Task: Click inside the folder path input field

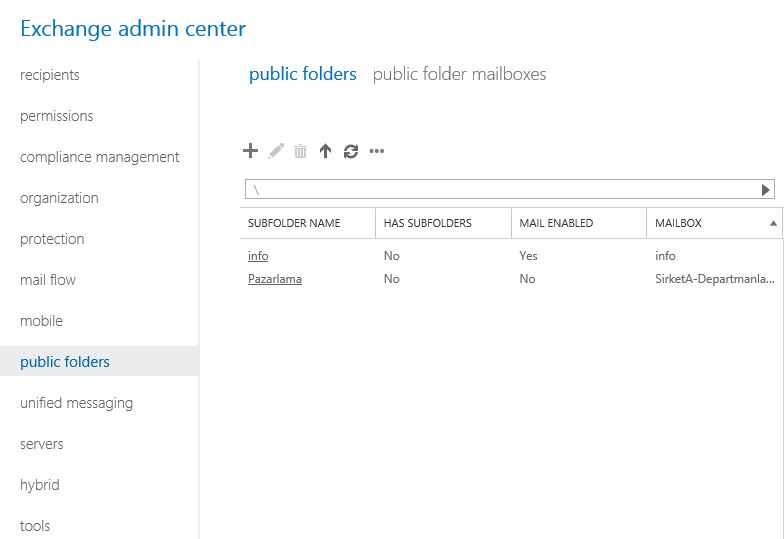Action: coord(500,189)
